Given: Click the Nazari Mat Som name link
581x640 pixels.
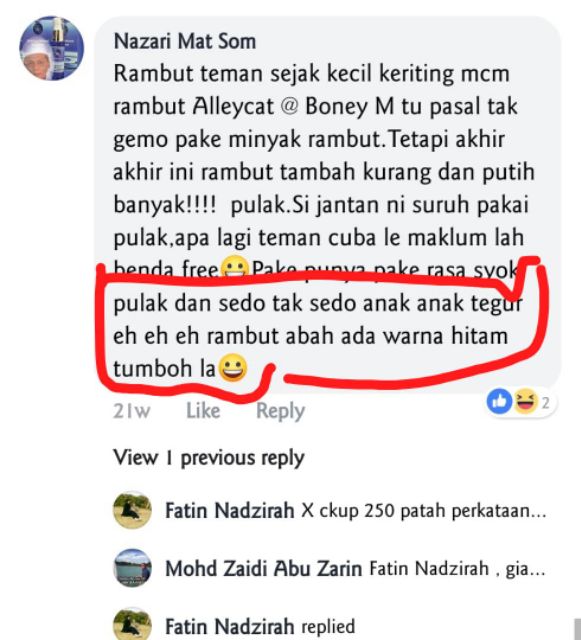Looking at the screenshot, I should (185, 41).
